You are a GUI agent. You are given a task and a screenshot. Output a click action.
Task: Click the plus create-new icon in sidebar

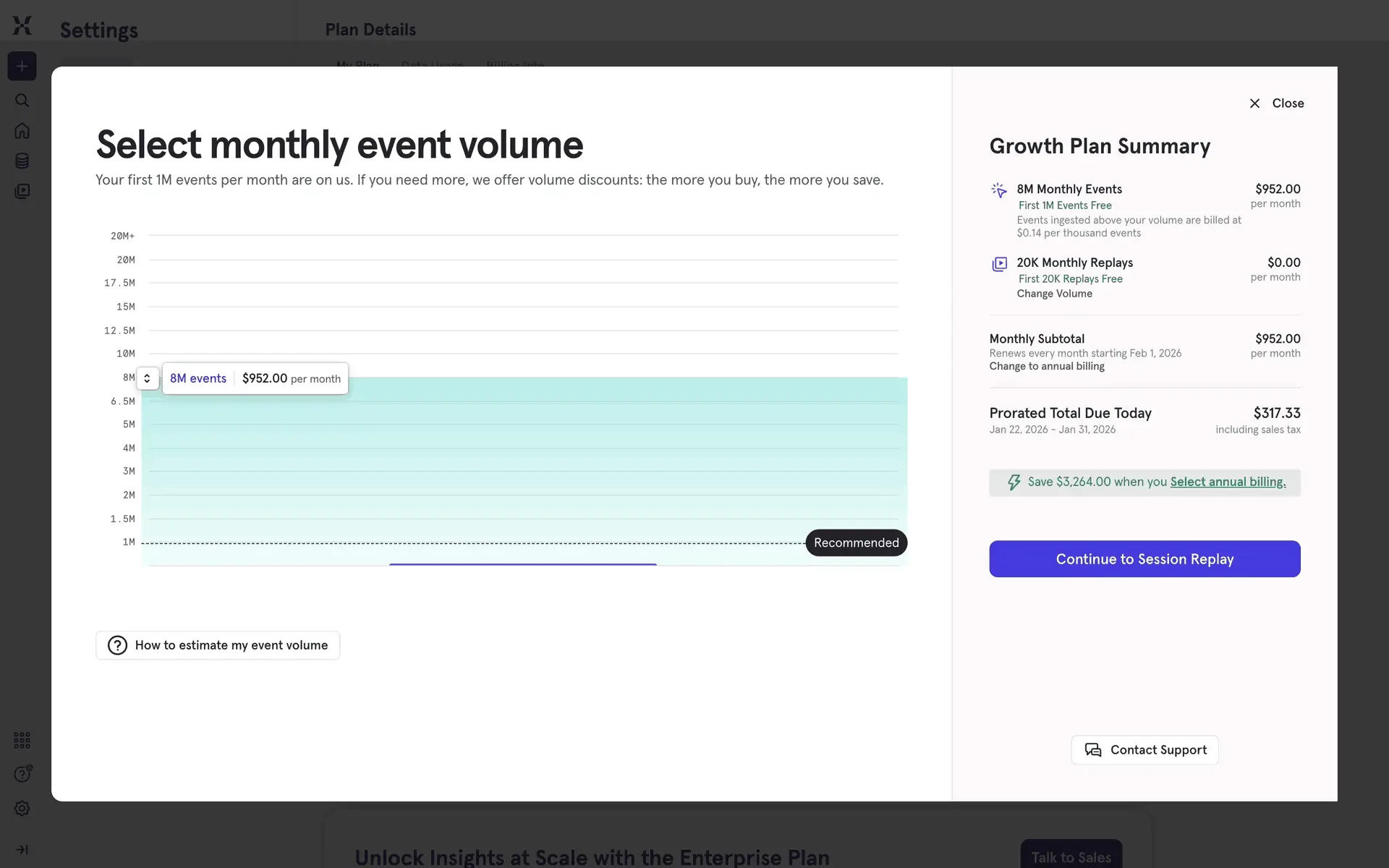pos(22,67)
